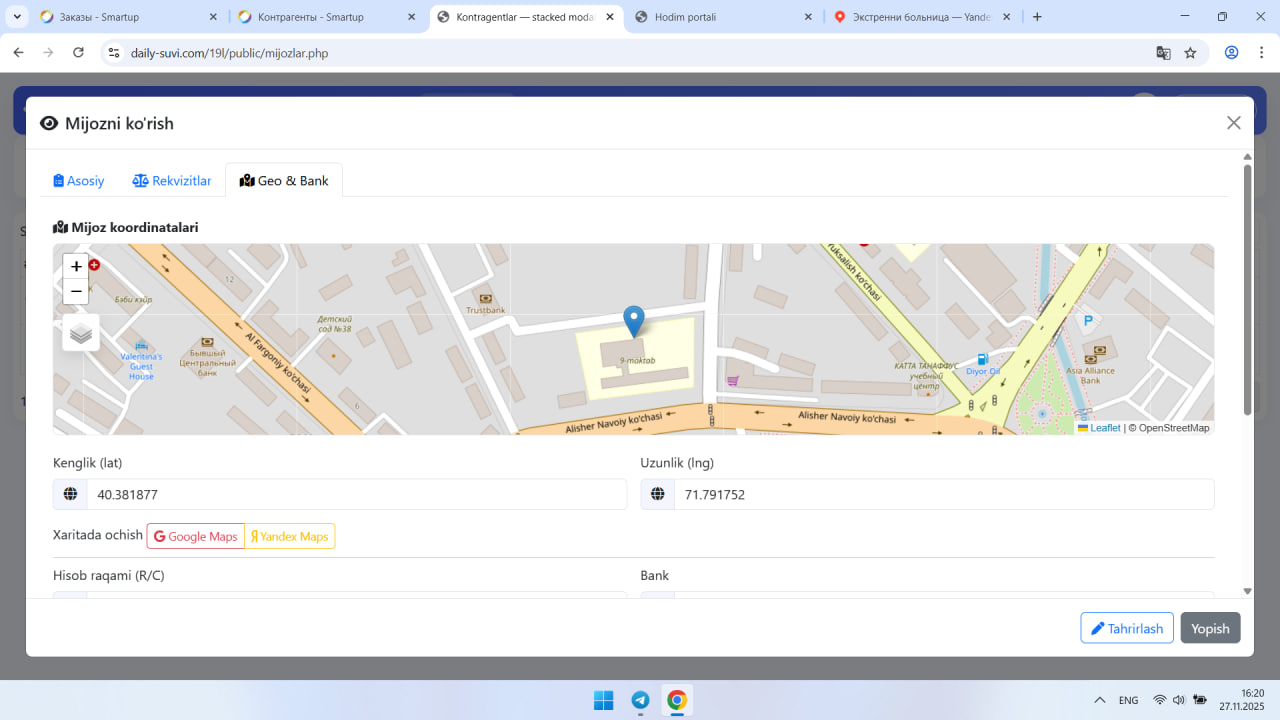Switch to the Asosiy tab
The image size is (1280, 720).
(79, 181)
